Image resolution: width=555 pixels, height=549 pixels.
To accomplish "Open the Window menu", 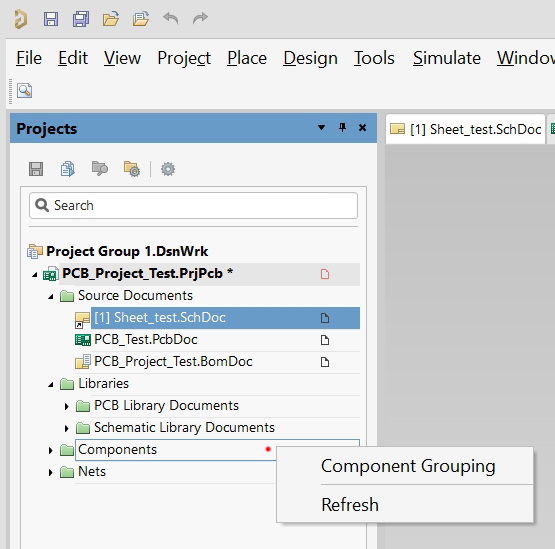I will [x=526, y=58].
